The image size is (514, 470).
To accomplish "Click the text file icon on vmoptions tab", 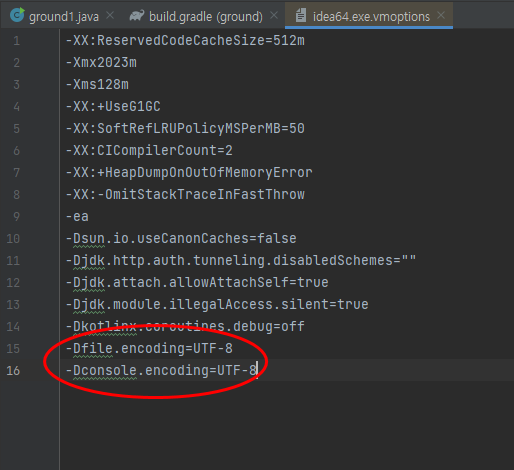I will (301, 15).
